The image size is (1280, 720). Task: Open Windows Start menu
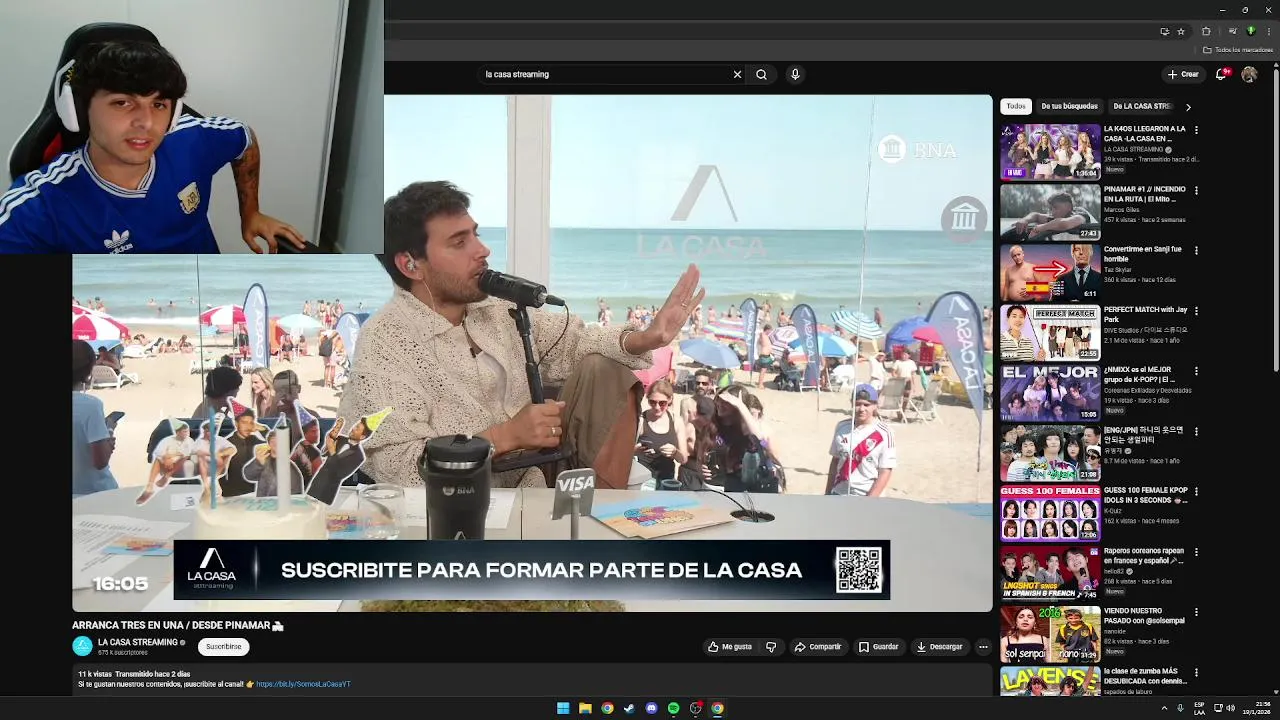563,708
